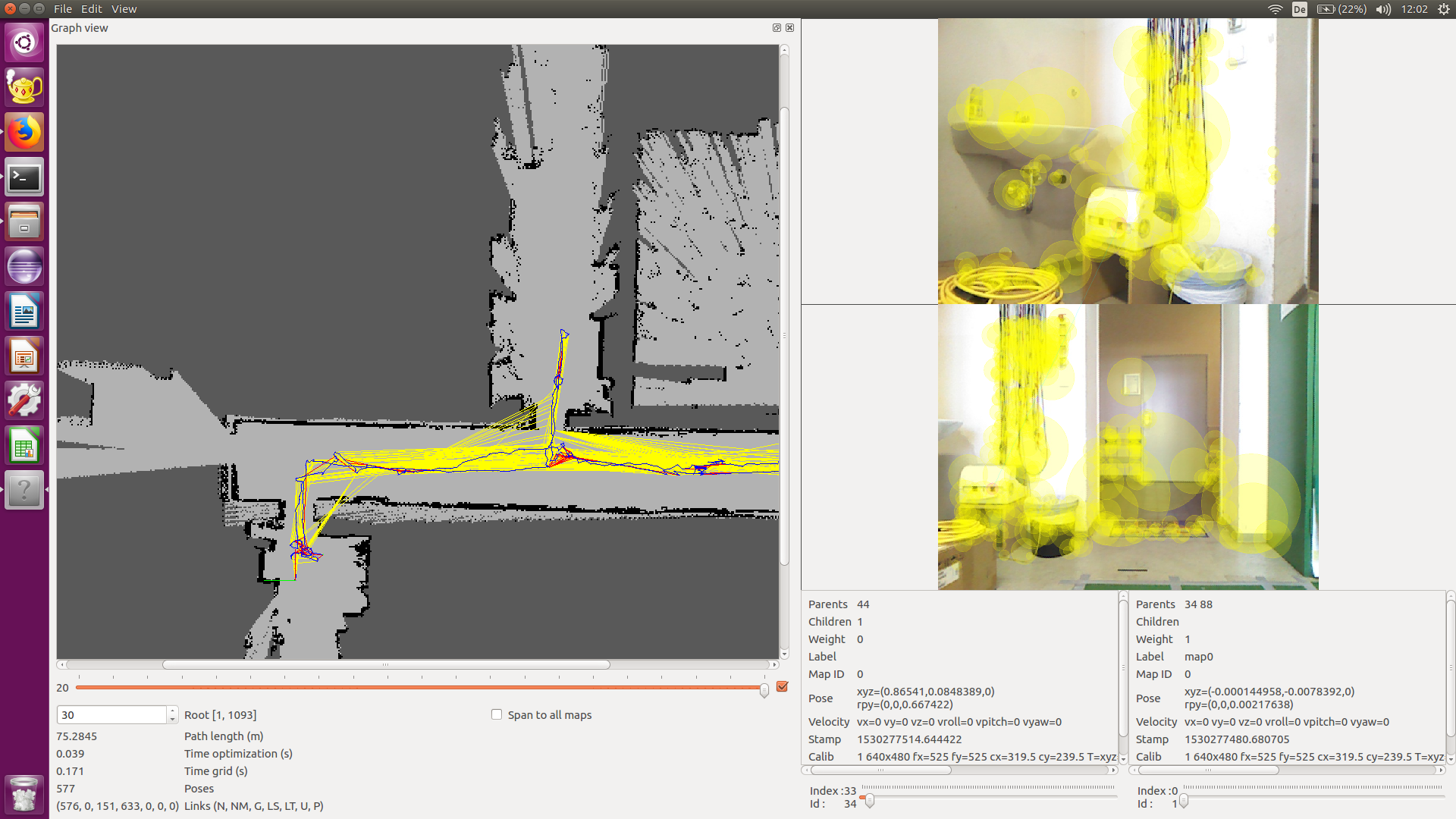Open the Trash from the dock
The image size is (1456, 819).
pyautogui.click(x=24, y=795)
